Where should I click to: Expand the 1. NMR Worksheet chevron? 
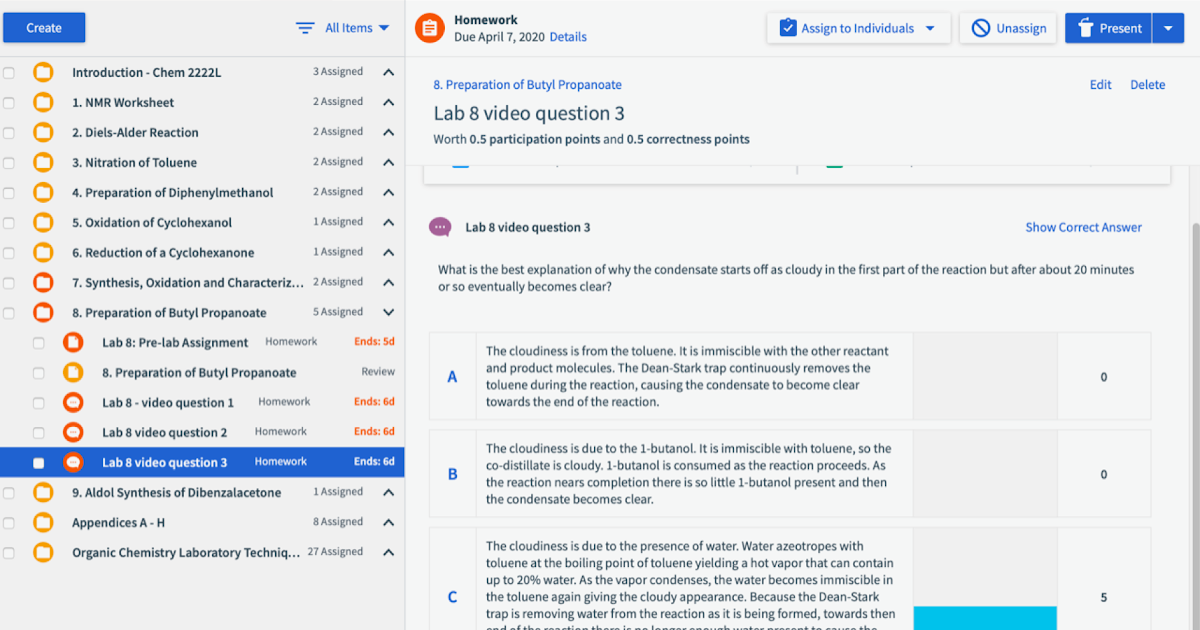click(389, 102)
